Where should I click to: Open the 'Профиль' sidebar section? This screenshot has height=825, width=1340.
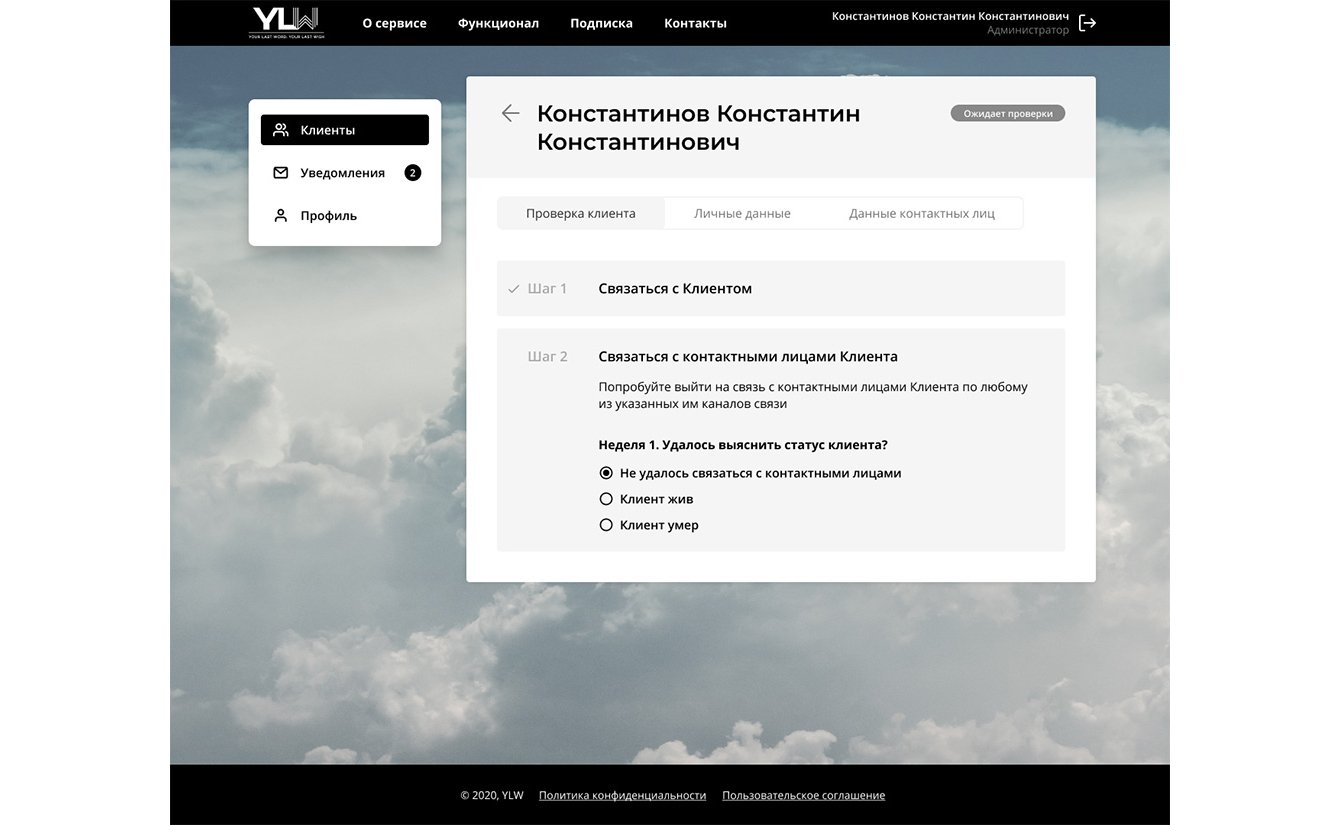[345, 215]
